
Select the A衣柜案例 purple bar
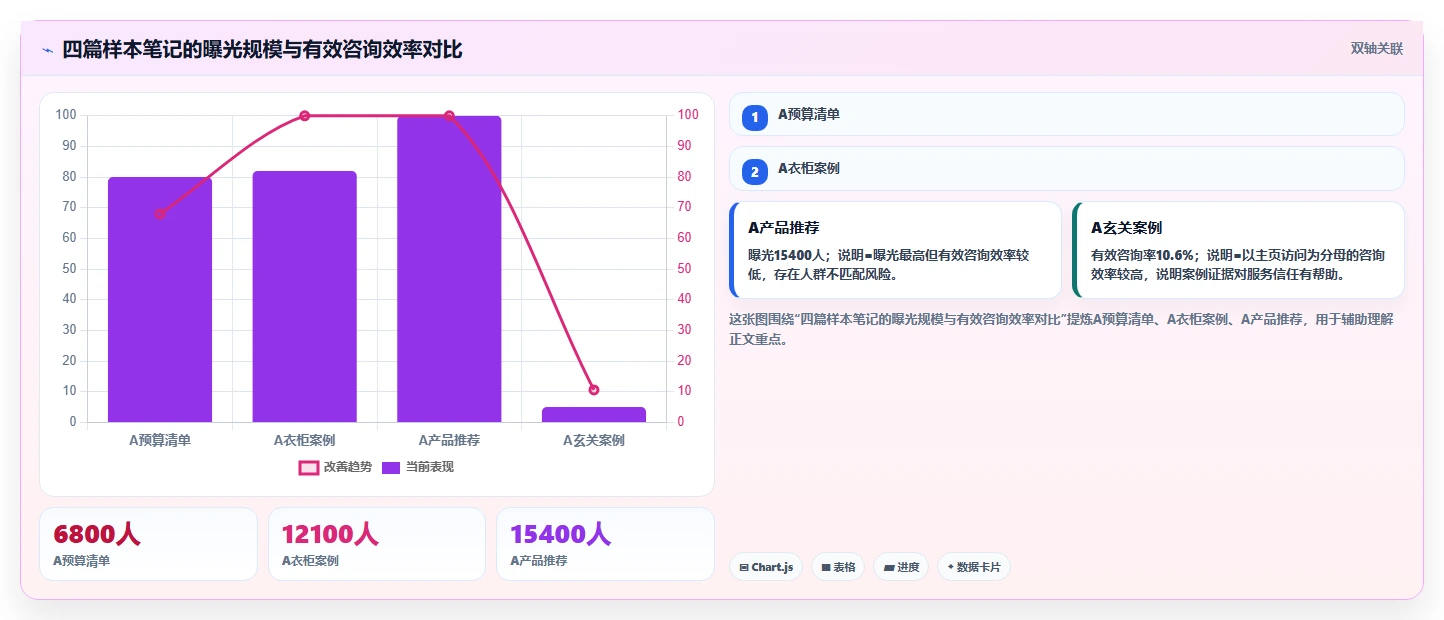304,297
